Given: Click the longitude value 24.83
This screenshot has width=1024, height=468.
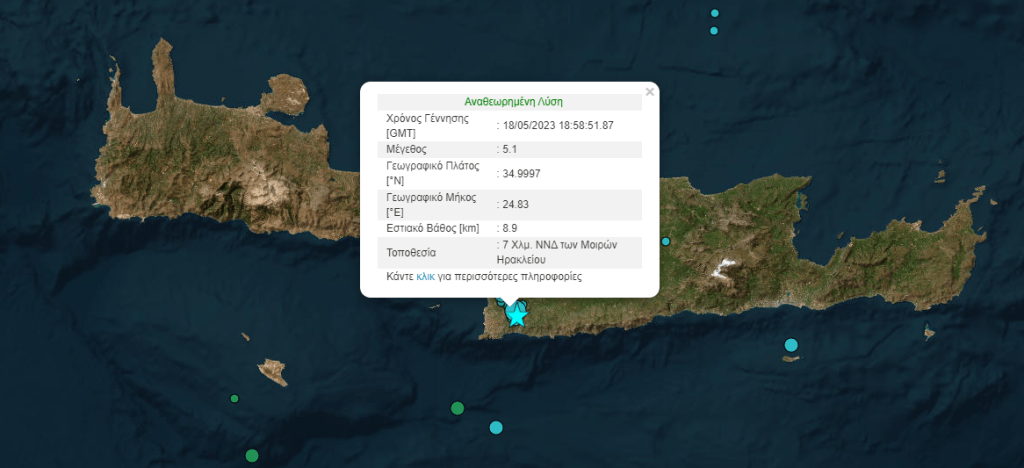Looking at the screenshot, I should tap(514, 204).
